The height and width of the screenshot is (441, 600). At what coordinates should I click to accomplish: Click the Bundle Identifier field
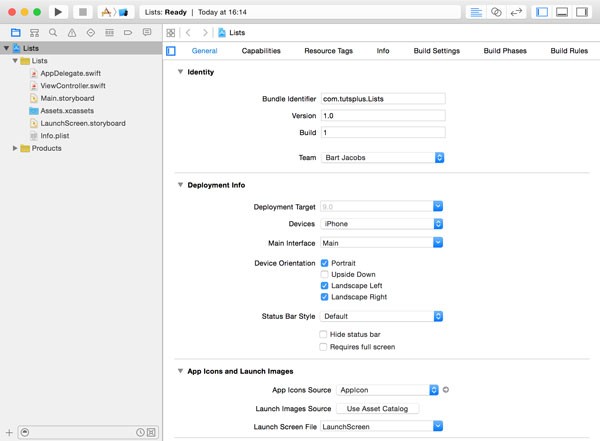click(x=383, y=99)
